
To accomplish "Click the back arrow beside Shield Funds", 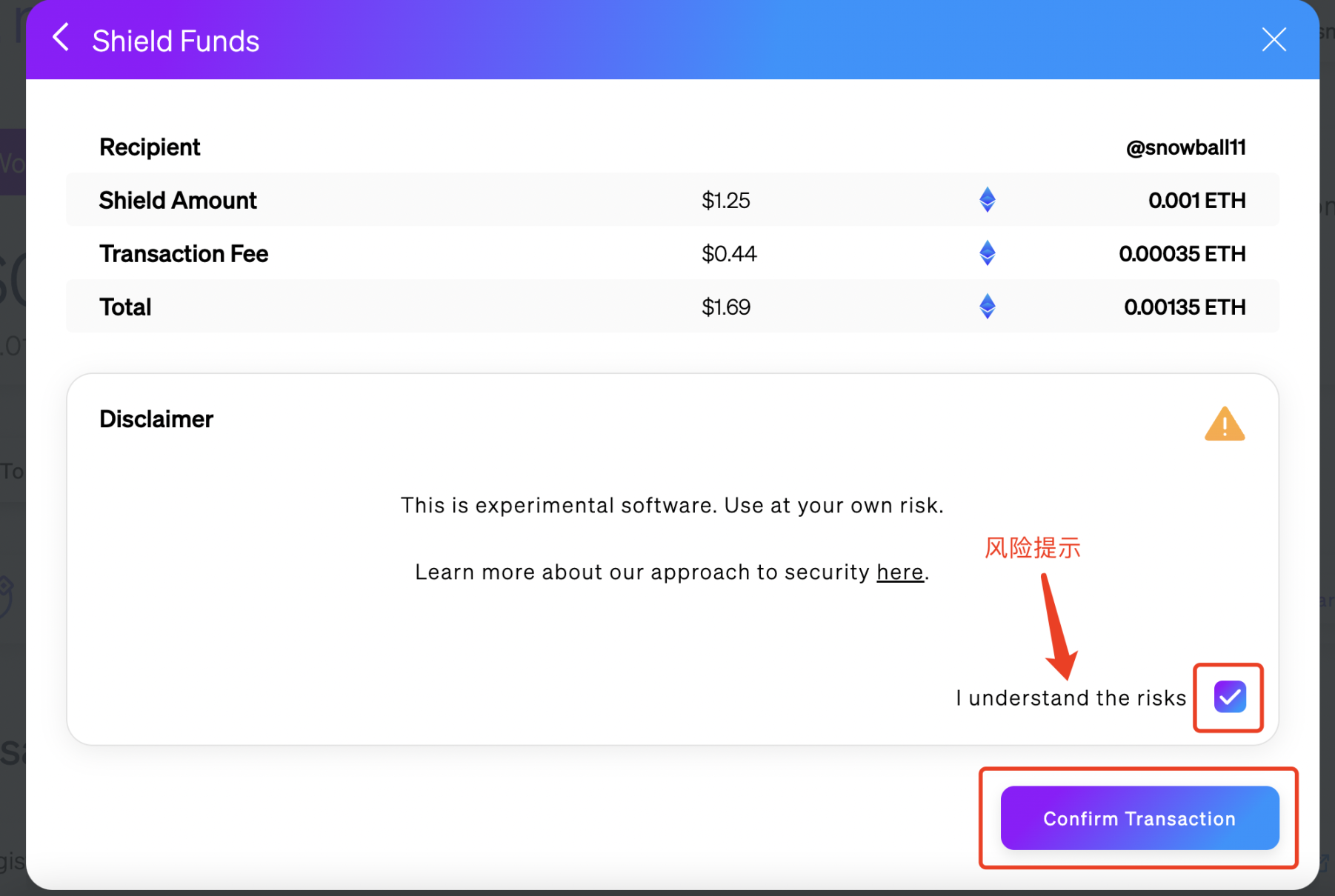I will point(61,38).
